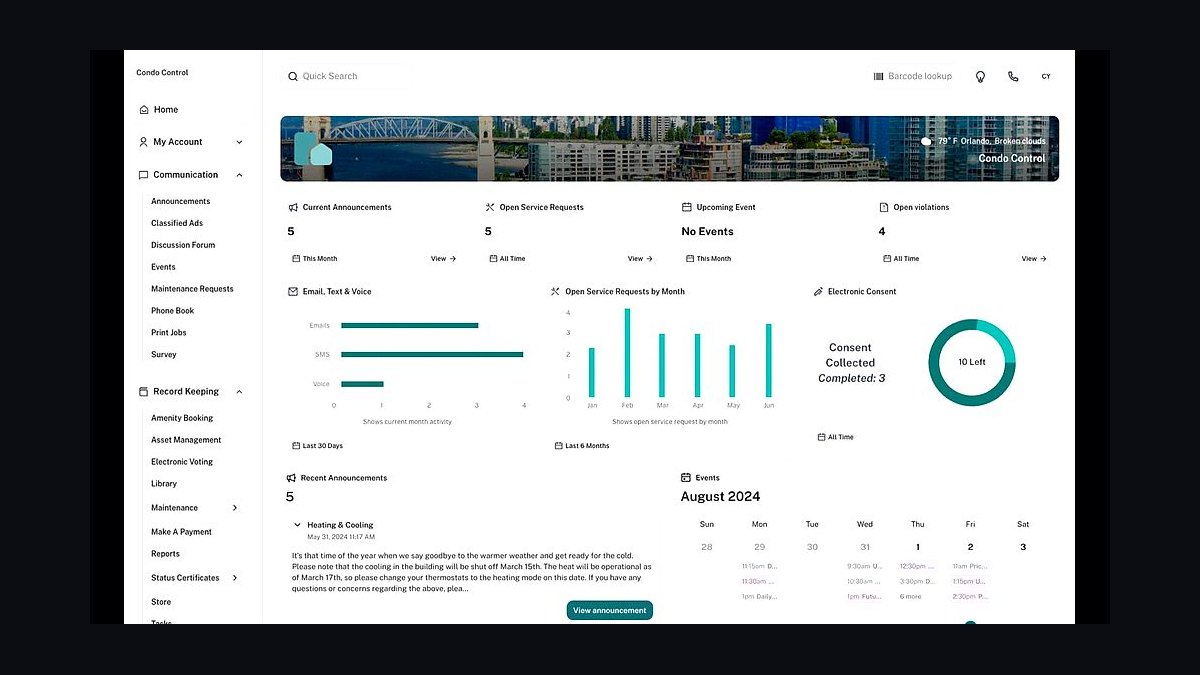Click the Feb bar in service requests chart
The height and width of the screenshot is (675, 1200).
(627, 353)
